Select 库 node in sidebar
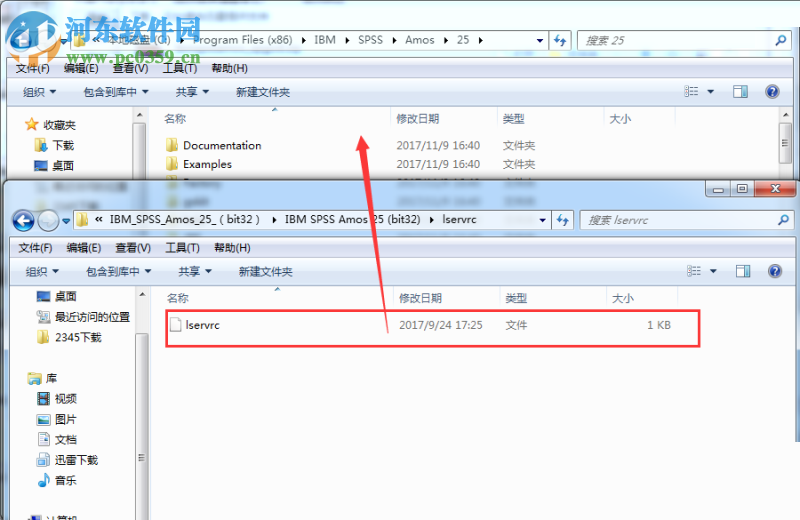Image resolution: width=800 pixels, height=520 pixels. click(42, 378)
